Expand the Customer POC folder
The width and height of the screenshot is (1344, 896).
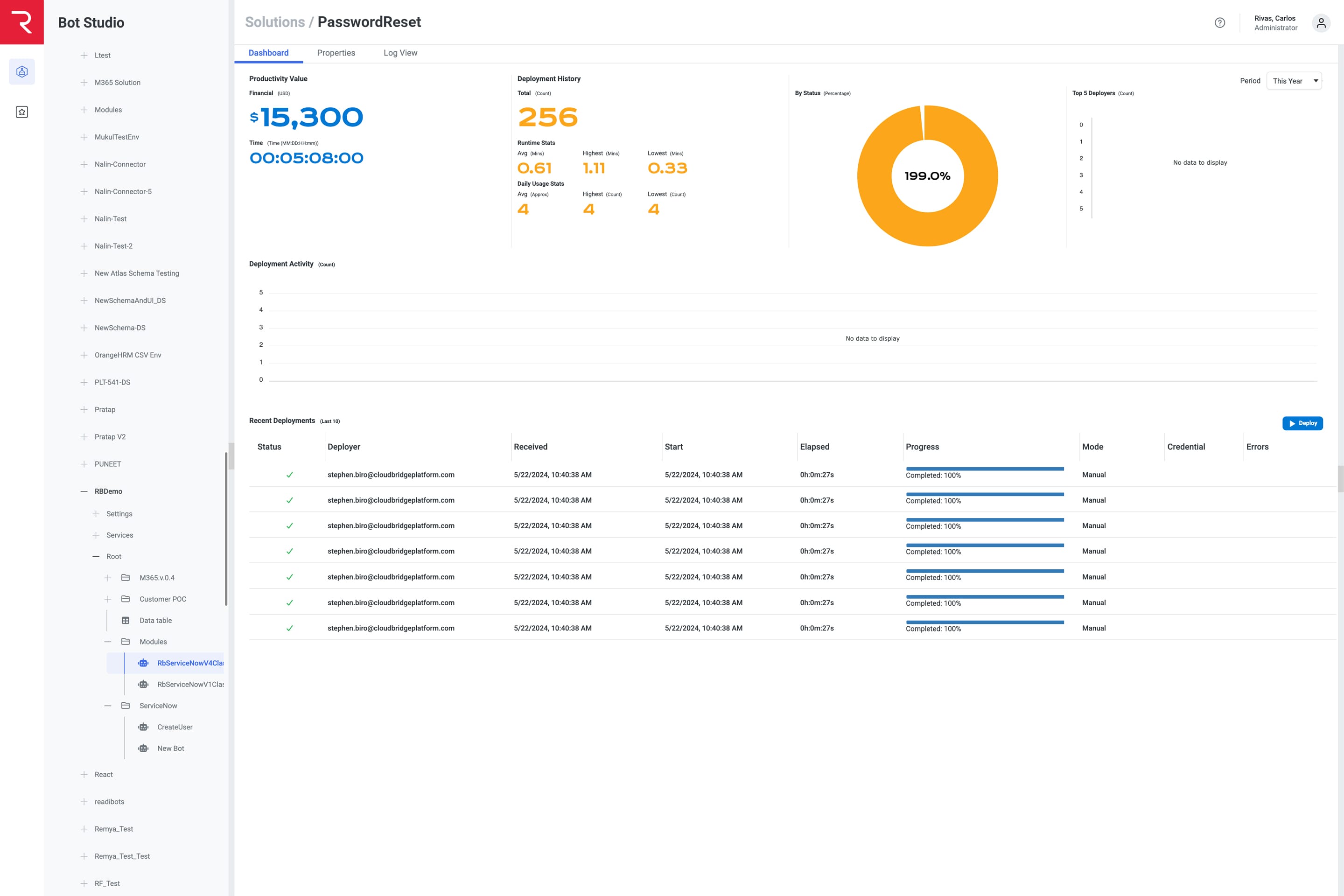click(x=107, y=599)
